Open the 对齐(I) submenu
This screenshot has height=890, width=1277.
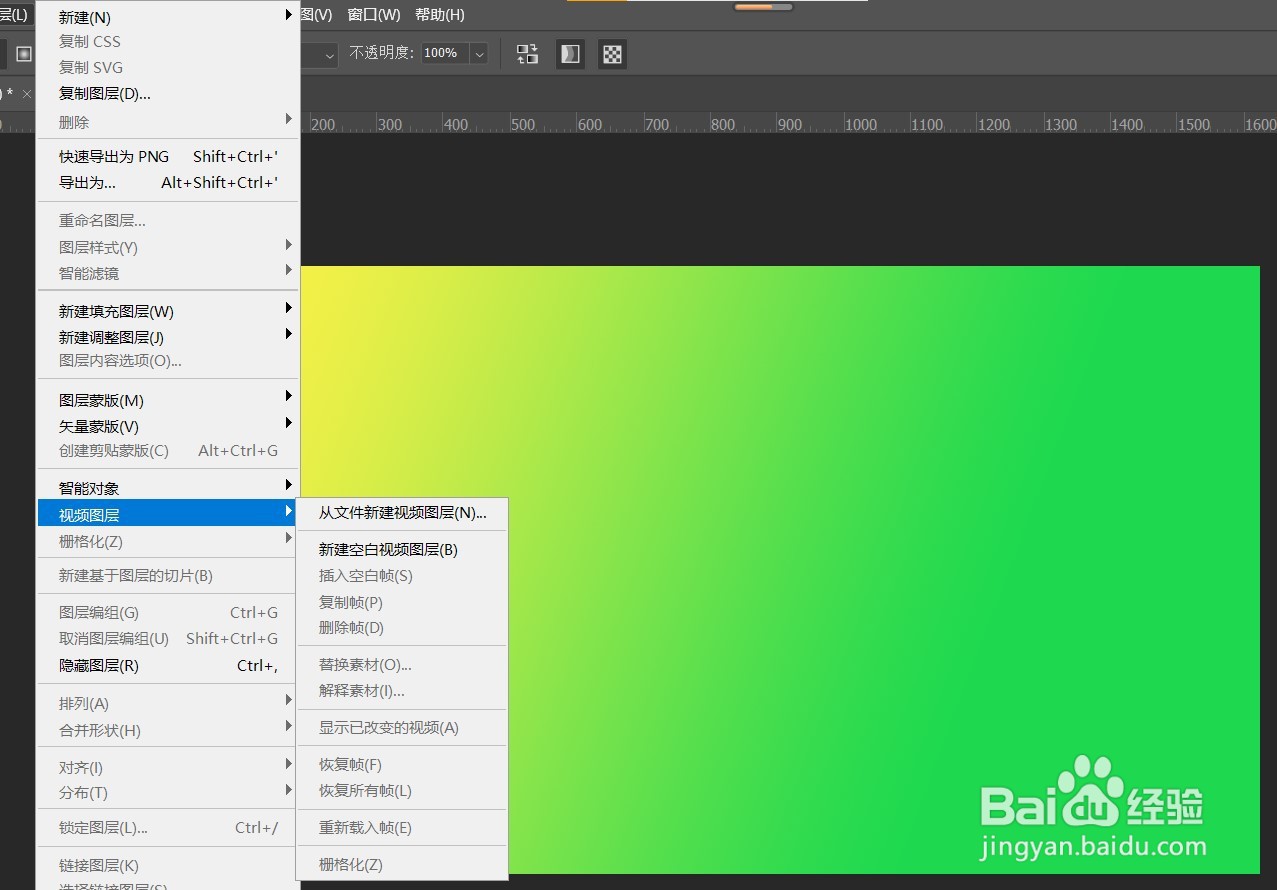tap(168, 767)
